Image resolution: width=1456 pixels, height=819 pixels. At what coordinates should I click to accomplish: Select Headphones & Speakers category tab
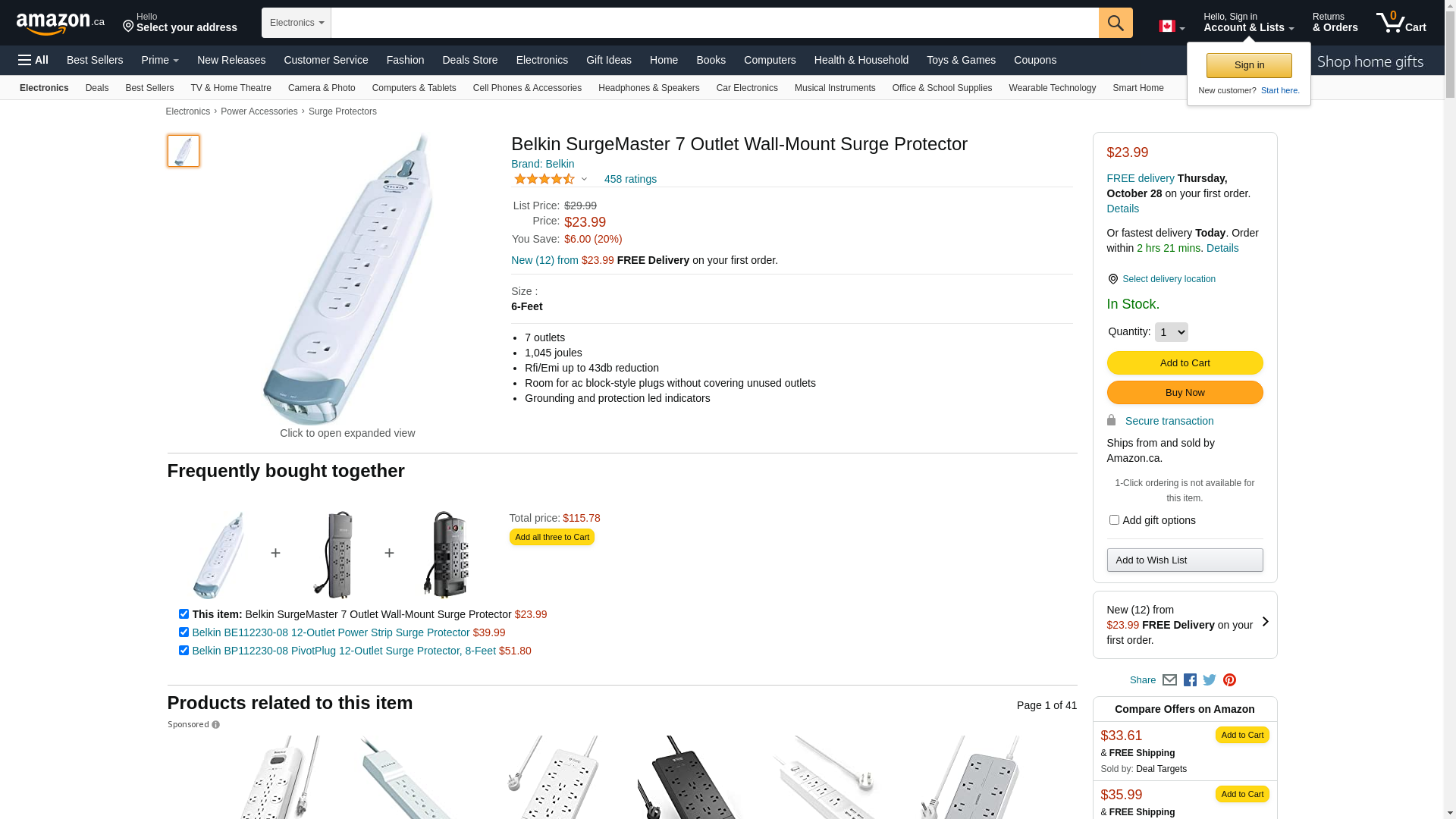click(x=648, y=88)
